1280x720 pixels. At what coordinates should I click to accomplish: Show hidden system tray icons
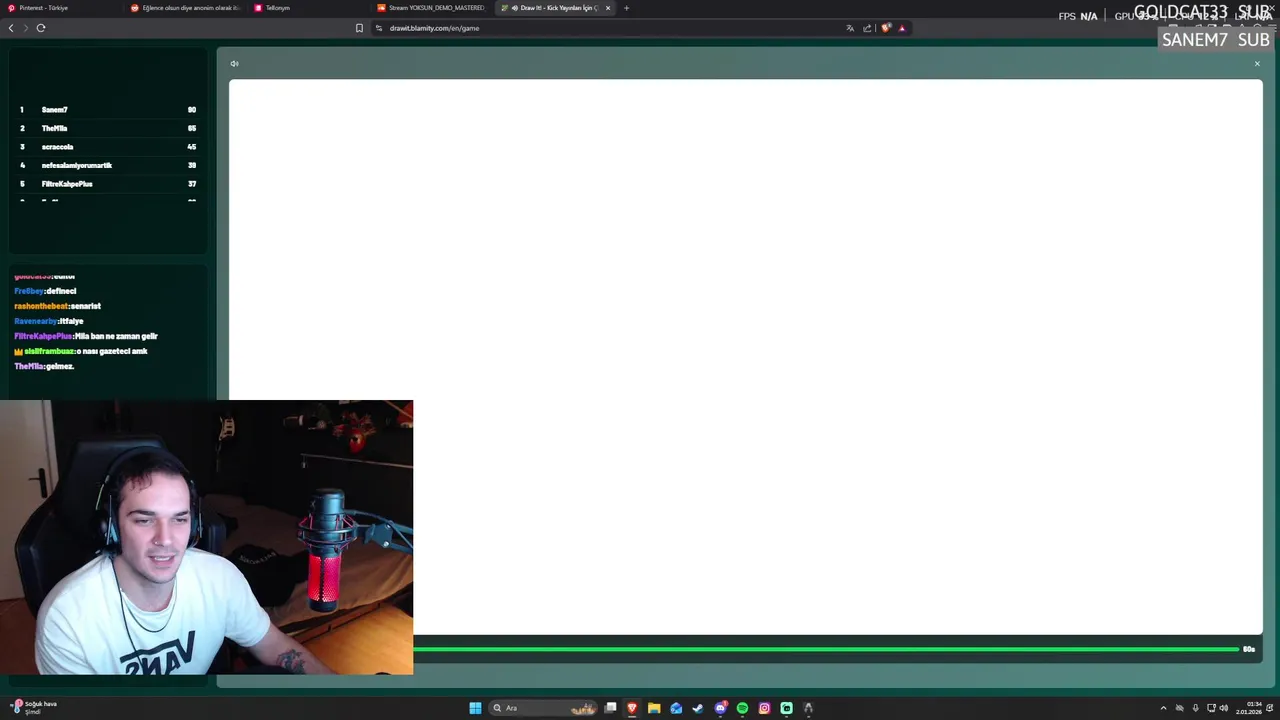tap(1163, 708)
